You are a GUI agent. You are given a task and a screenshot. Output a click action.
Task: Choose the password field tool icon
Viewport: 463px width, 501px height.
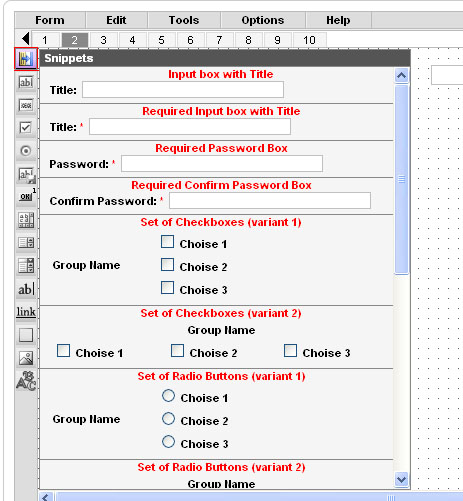point(26,105)
